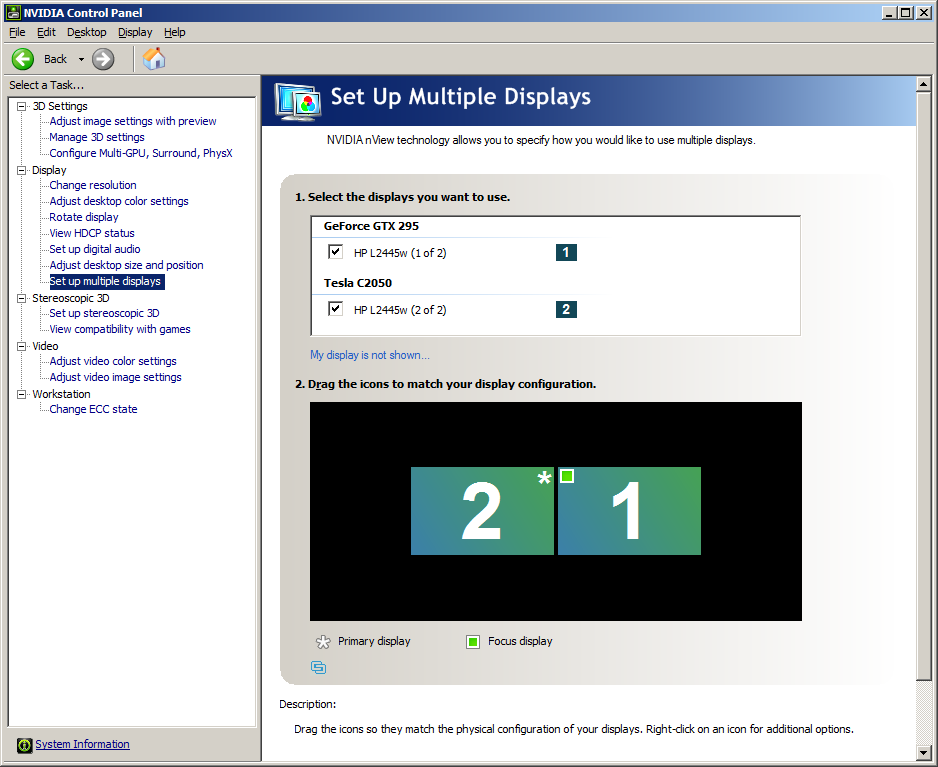938x767 pixels.
Task: Collapse the Display tree node
Action: pos(22,171)
